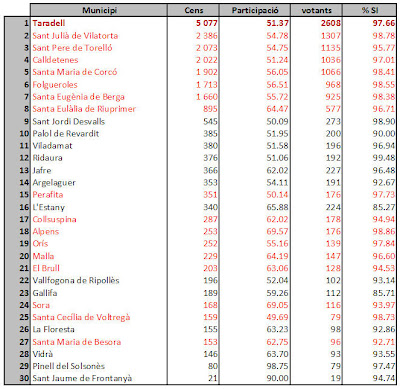Select the Cens column header
400x389 pixels.
(x=193, y=10)
